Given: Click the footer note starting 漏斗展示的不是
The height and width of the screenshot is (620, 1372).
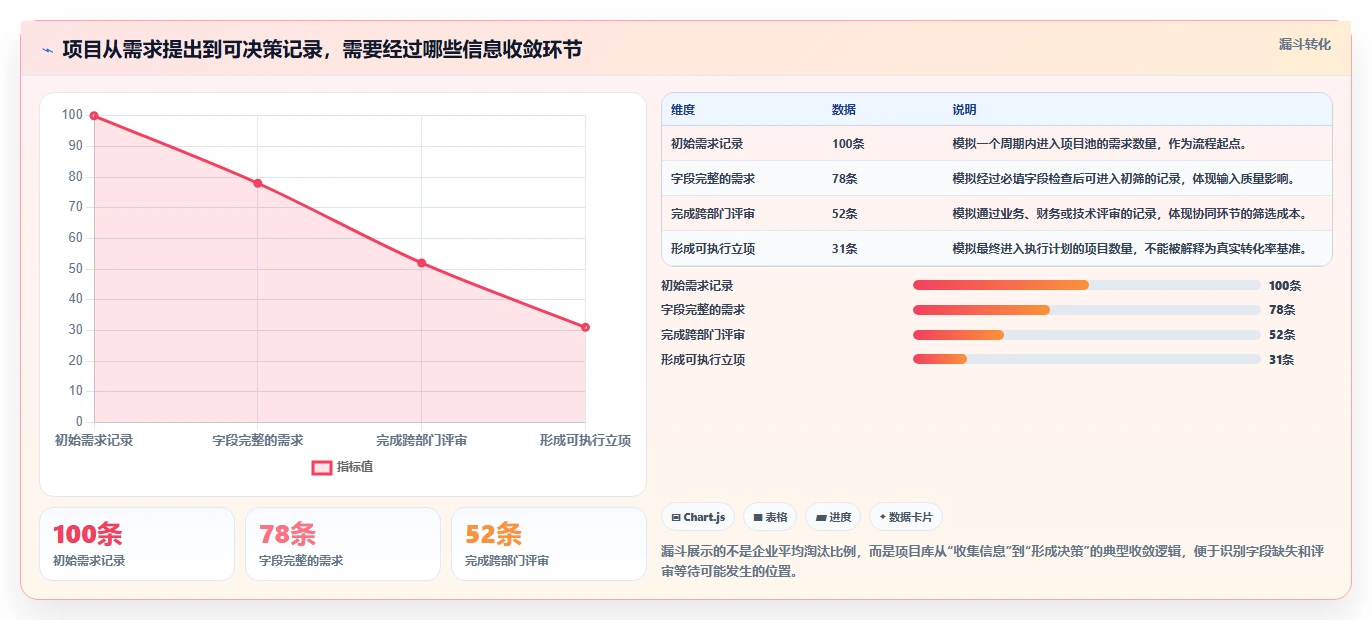Looking at the screenshot, I should point(992,561).
